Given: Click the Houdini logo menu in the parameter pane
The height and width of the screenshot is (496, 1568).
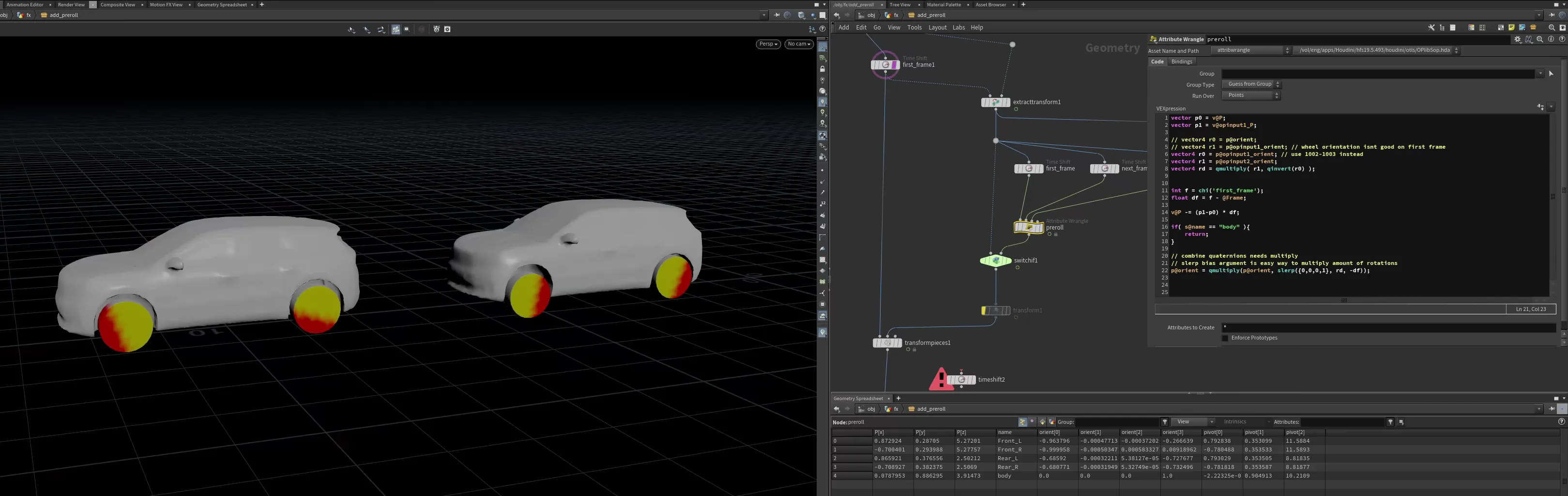Looking at the screenshot, I should click(1529, 39).
